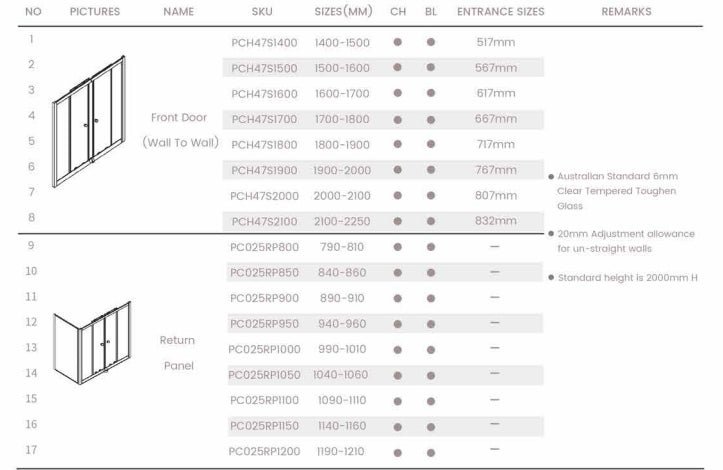
Task: Select row number 13
Action: click(x=31, y=348)
